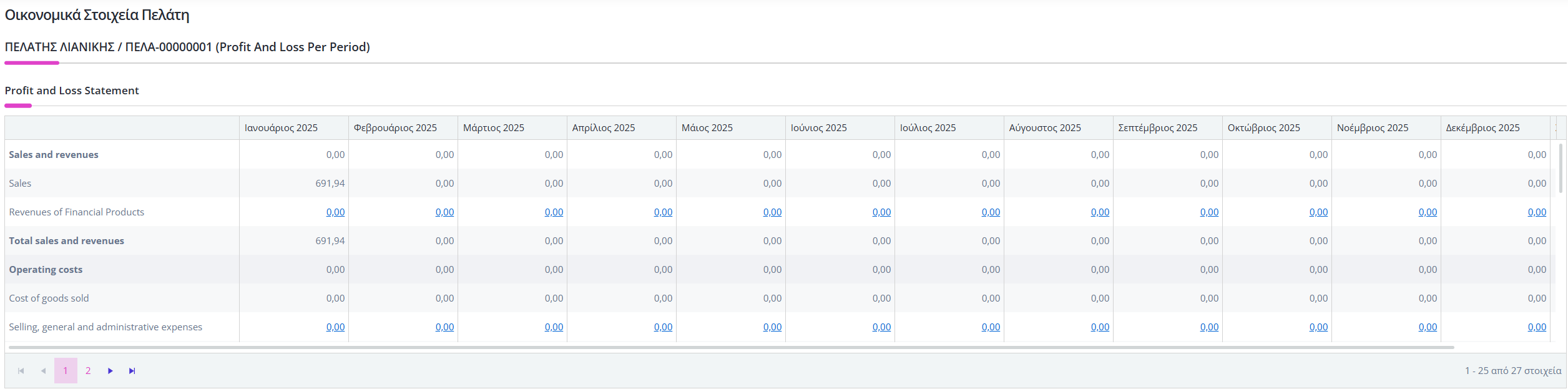Go to the first page of results
The height and width of the screenshot is (389, 1568).
click(21, 371)
